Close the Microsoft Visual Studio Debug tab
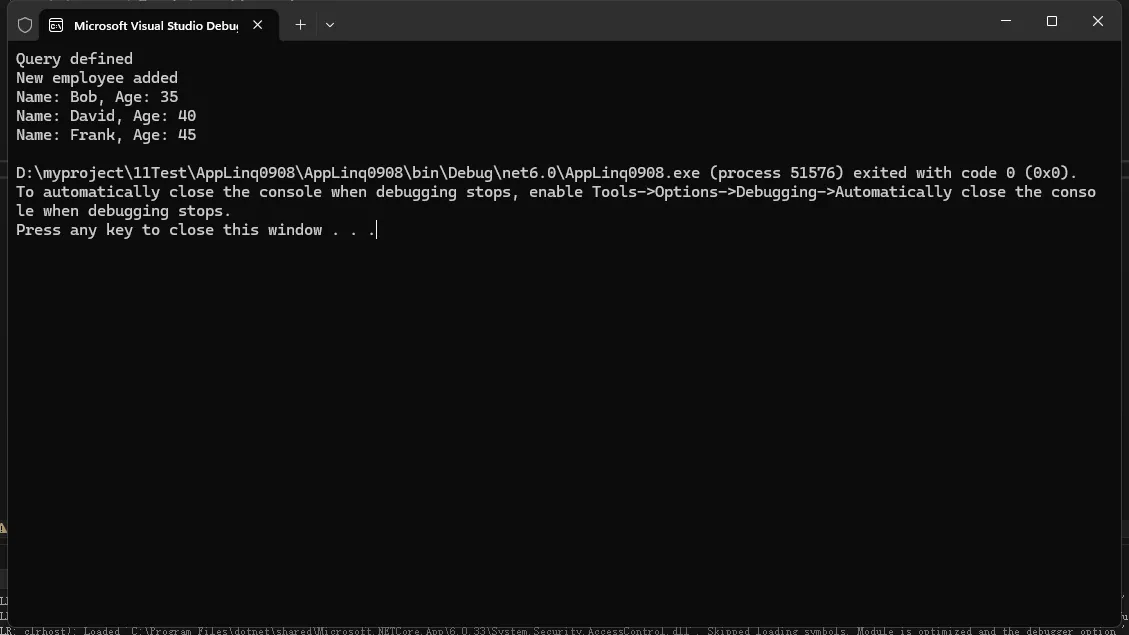The width and height of the screenshot is (1129, 635). coord(258,25)
